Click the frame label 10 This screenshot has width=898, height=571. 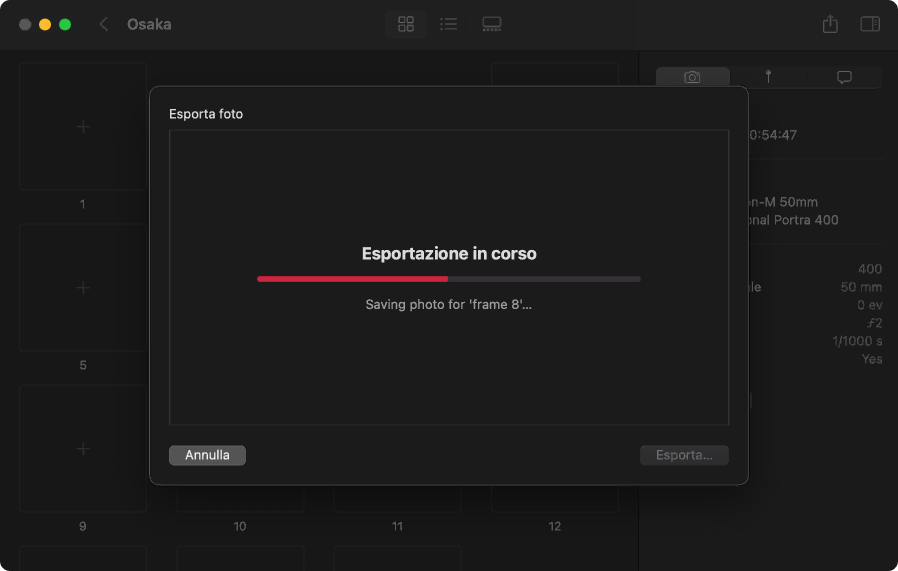click(x=240, y=526)
